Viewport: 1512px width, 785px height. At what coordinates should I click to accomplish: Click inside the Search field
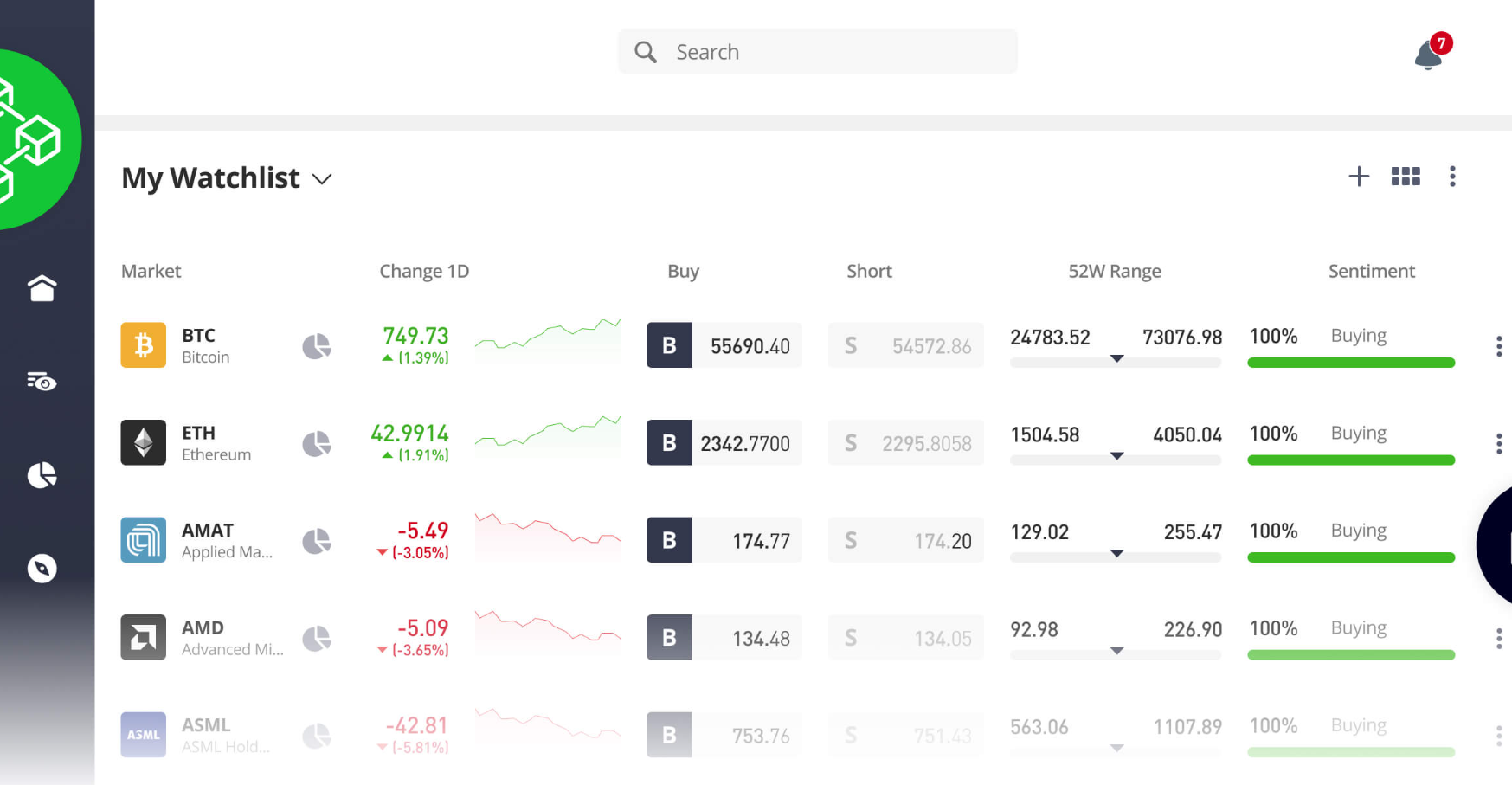point(817,51)
